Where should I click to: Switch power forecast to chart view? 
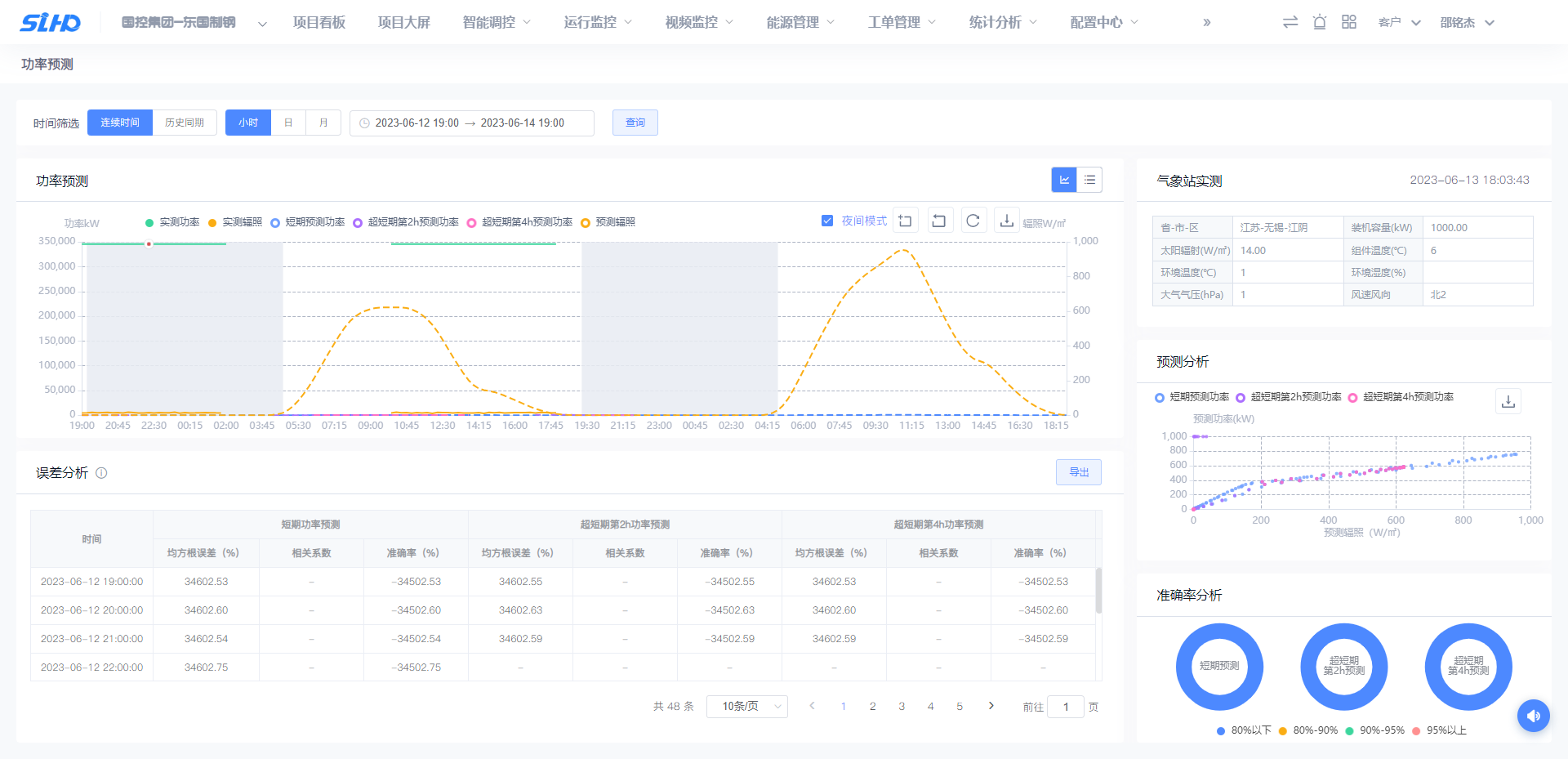click(x=1064, y=180)
